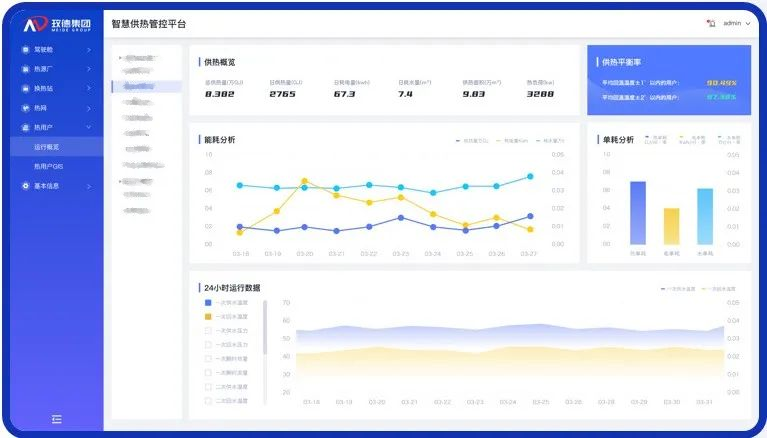Click the 供热概览 panel heading
The image size is (767, 438).
click(x=220, y=62)
